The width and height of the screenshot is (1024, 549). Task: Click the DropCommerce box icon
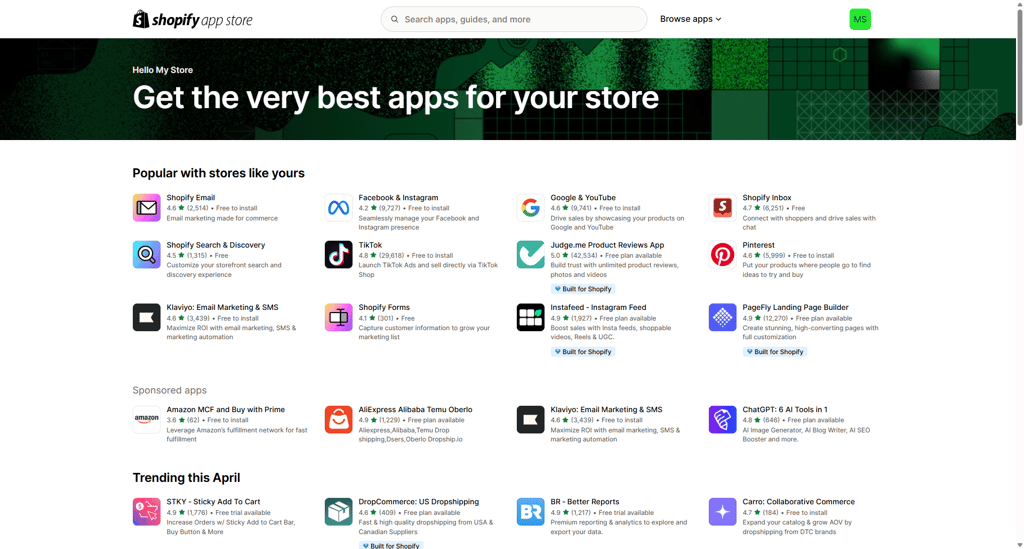338,512
